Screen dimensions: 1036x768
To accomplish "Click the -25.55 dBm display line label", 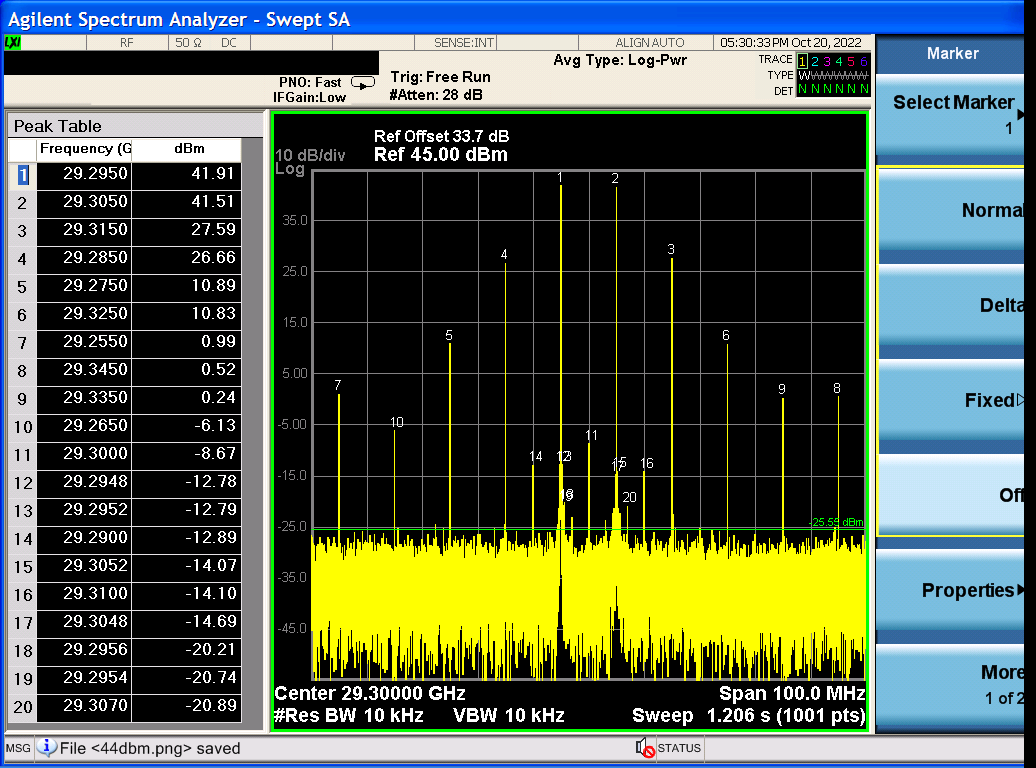I will coord(836,522).
